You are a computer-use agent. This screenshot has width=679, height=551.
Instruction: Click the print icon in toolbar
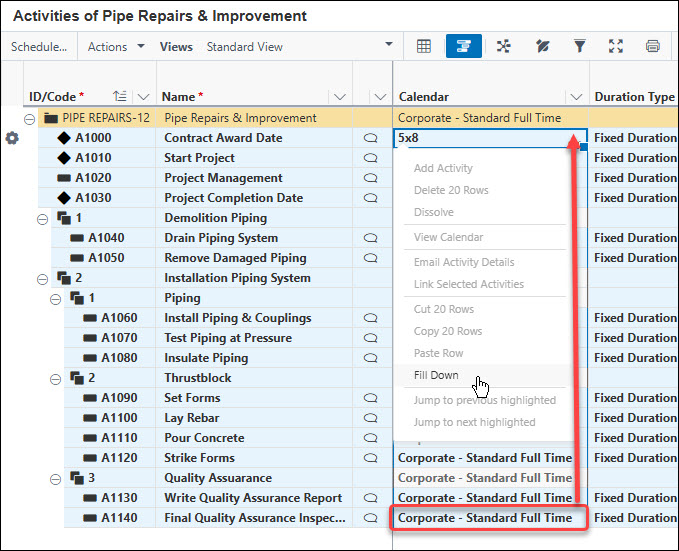(653, 46)
